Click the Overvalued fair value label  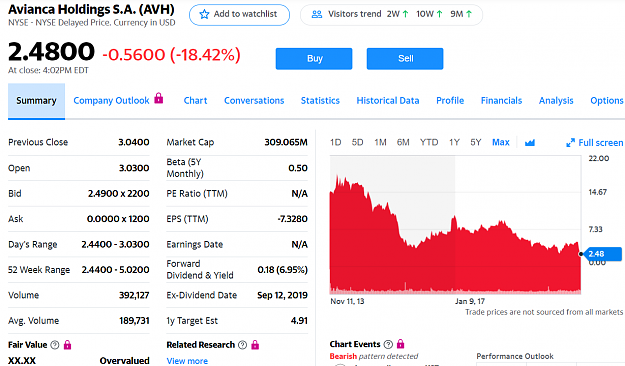click(124, 361)
